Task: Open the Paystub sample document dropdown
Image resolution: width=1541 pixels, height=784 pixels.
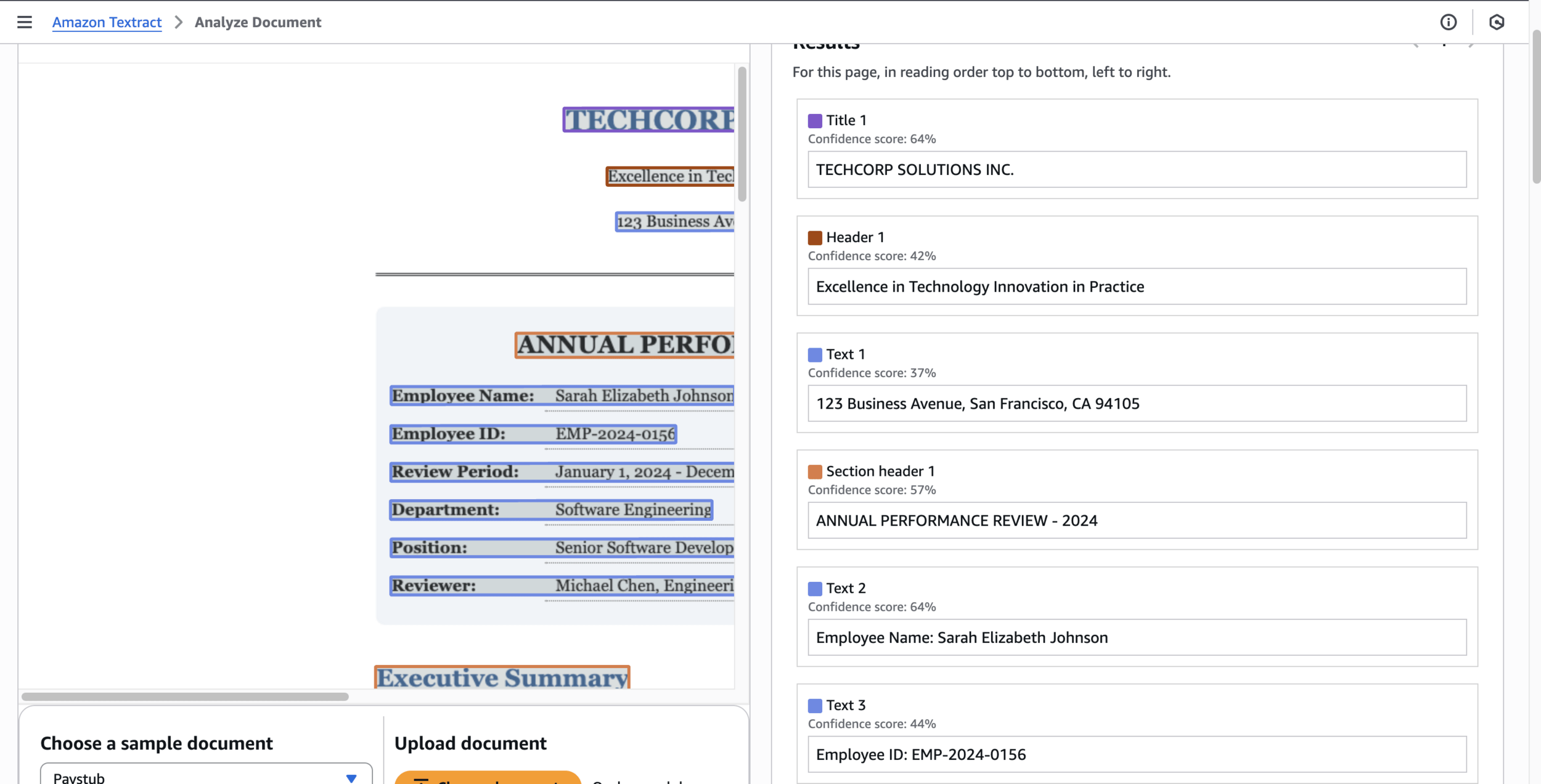Action: pos(206,777)
